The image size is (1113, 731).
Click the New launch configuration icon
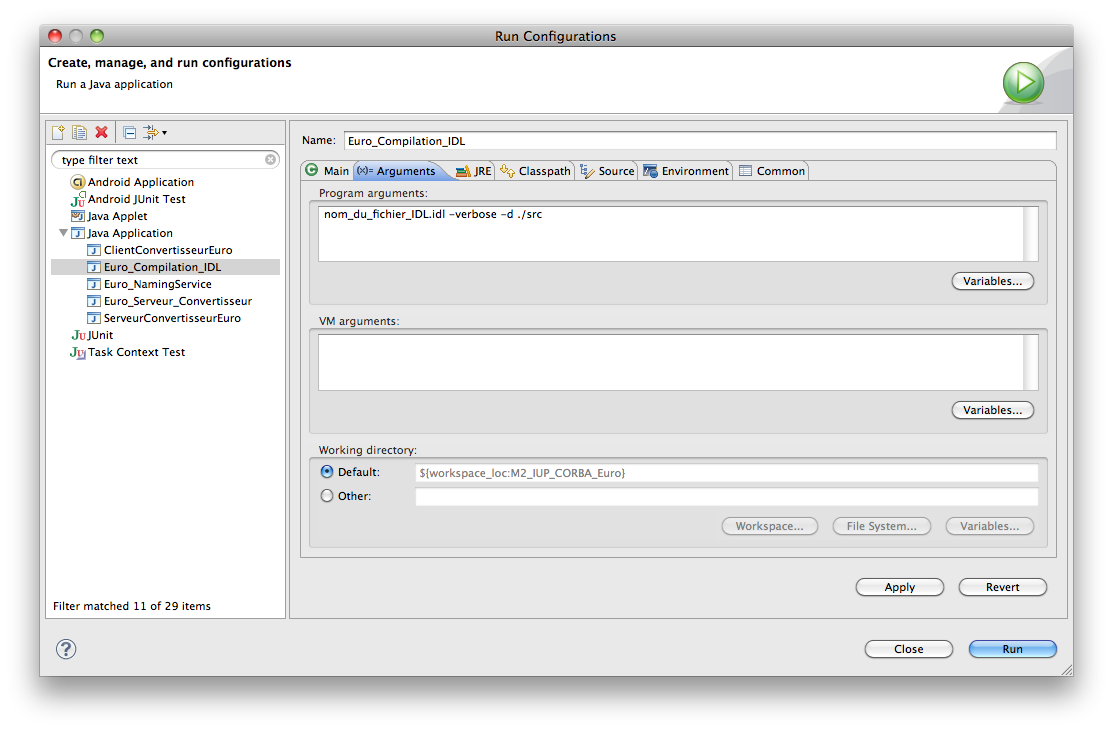point(58,132)
